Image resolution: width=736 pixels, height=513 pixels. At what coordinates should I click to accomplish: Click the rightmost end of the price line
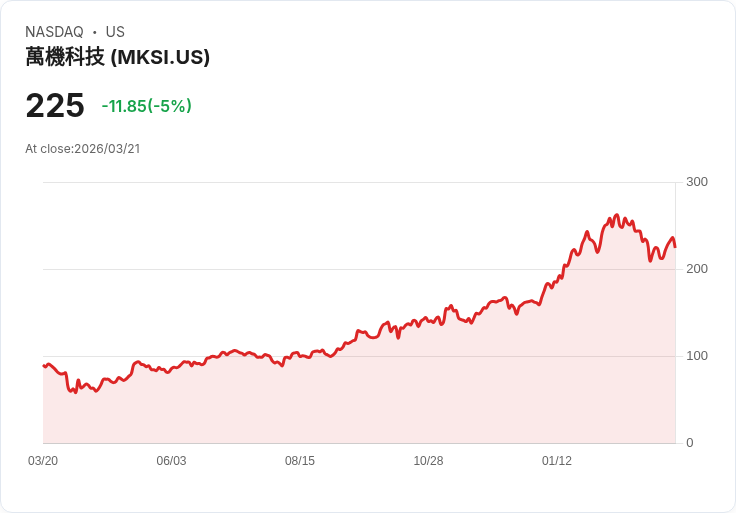tap(675, 247)
